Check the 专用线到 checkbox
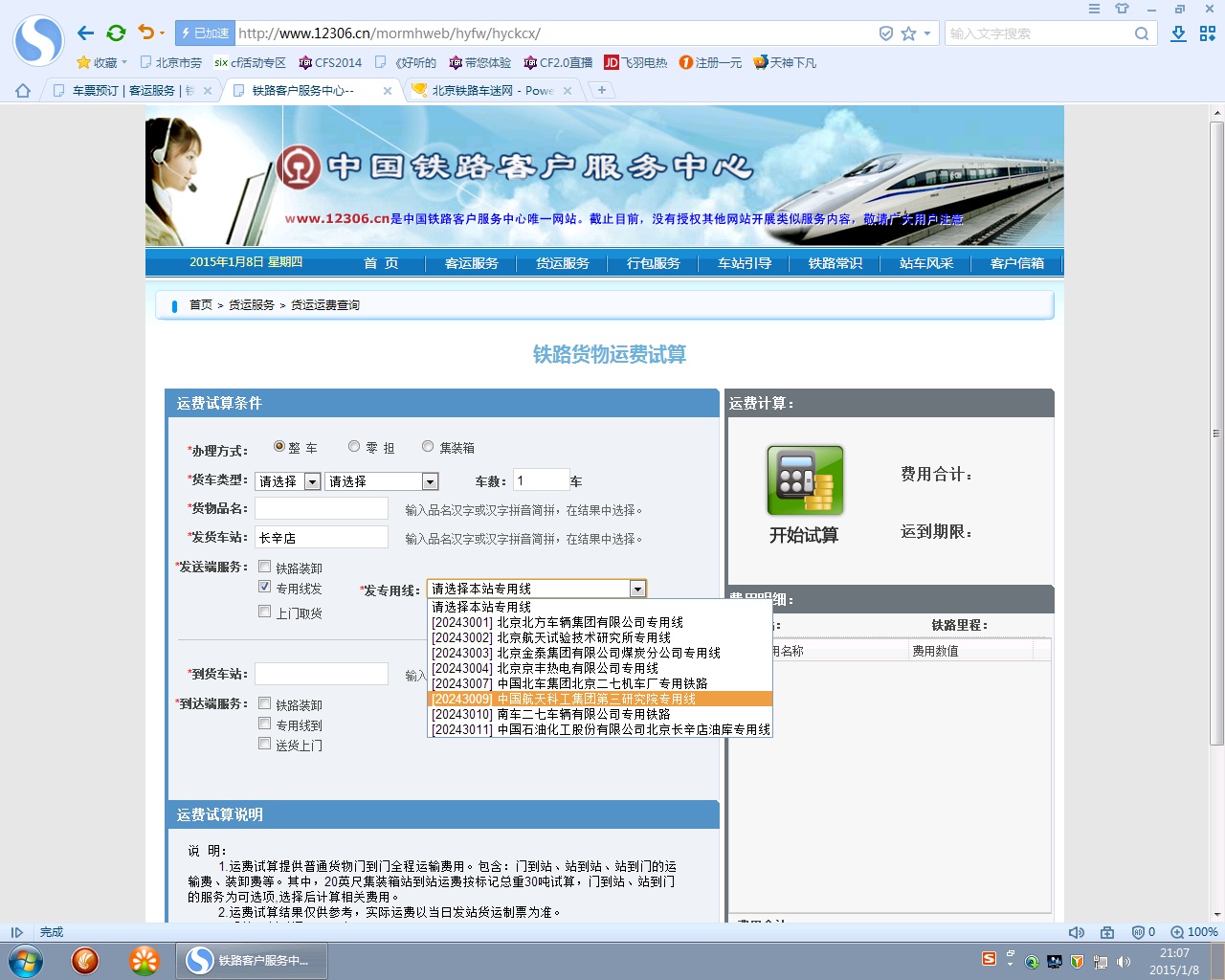Image resolution: width=1225 pixels, height=980 pixels. [265, 724]
